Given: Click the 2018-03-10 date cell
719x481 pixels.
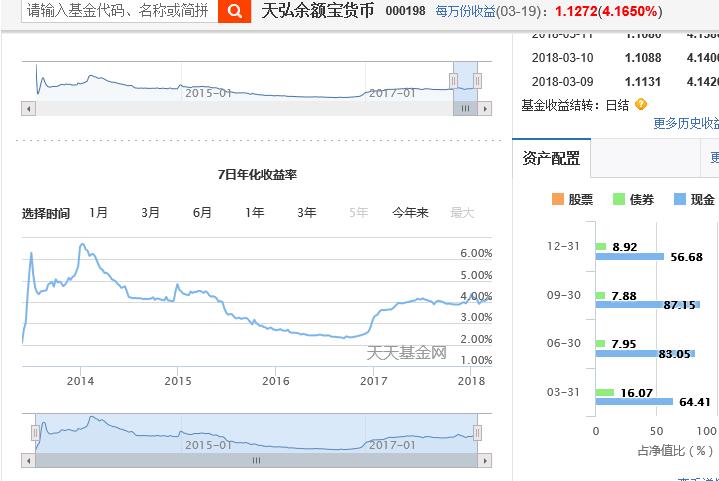Looking at the screenshot, I should point(562,58).
